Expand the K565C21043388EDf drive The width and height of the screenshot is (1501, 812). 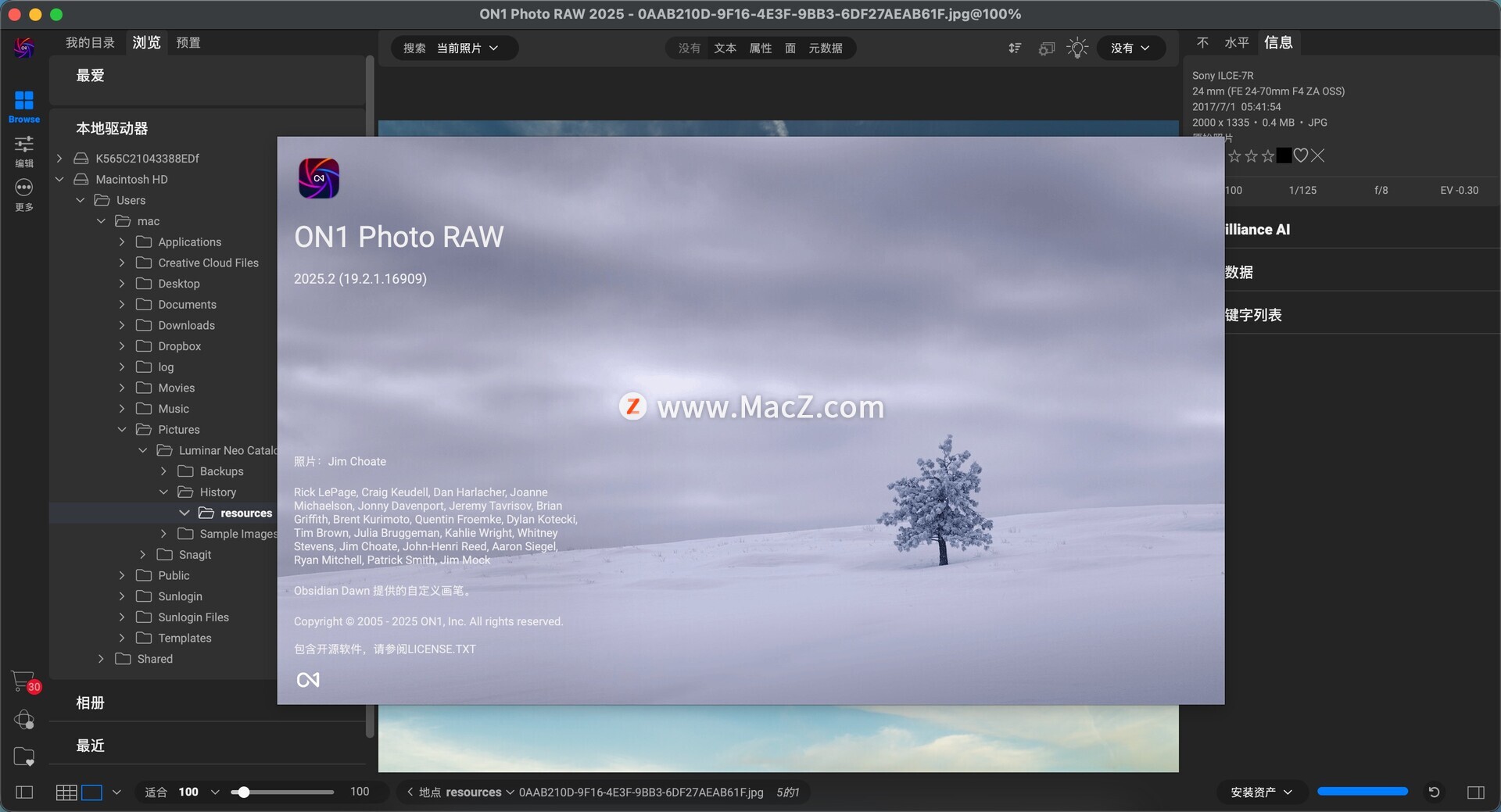coord(59,159)
